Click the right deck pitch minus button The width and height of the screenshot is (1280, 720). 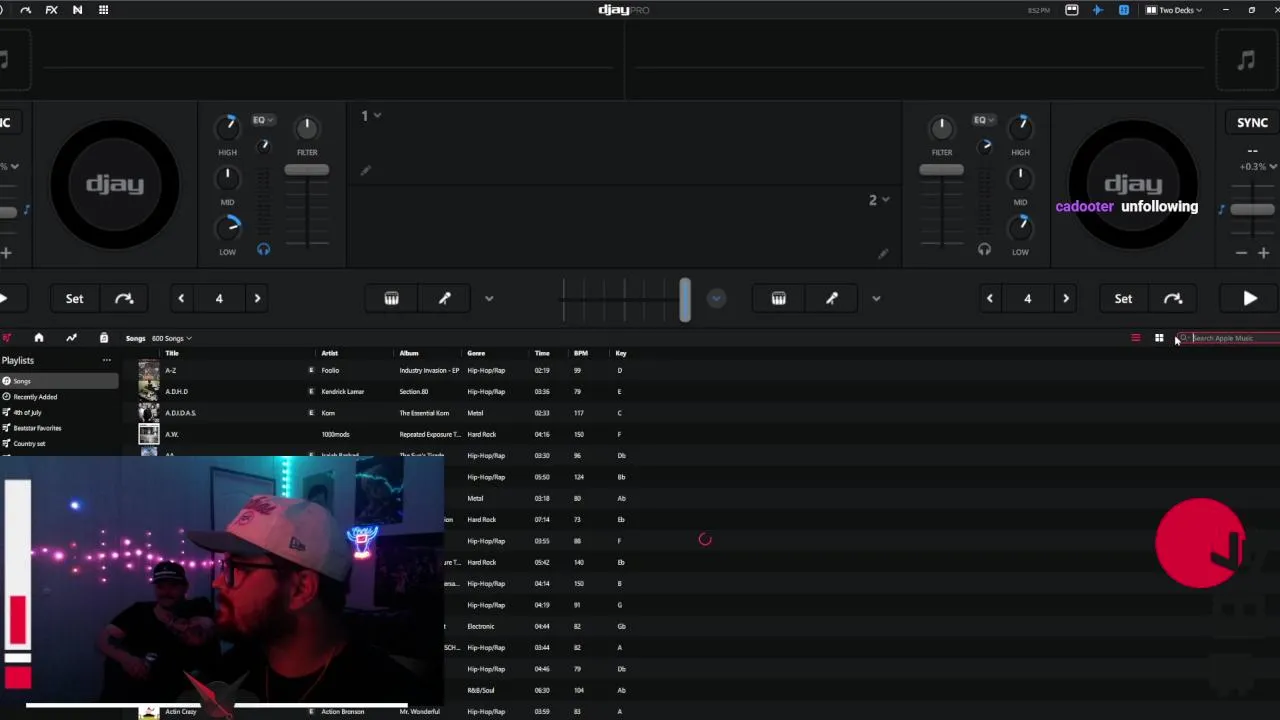coord(1241,253)
